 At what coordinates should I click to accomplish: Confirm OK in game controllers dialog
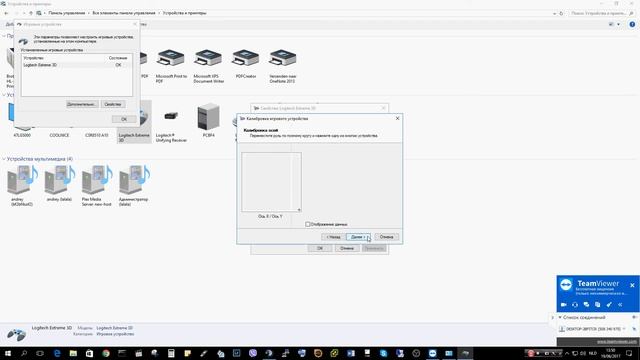(124, 119)
